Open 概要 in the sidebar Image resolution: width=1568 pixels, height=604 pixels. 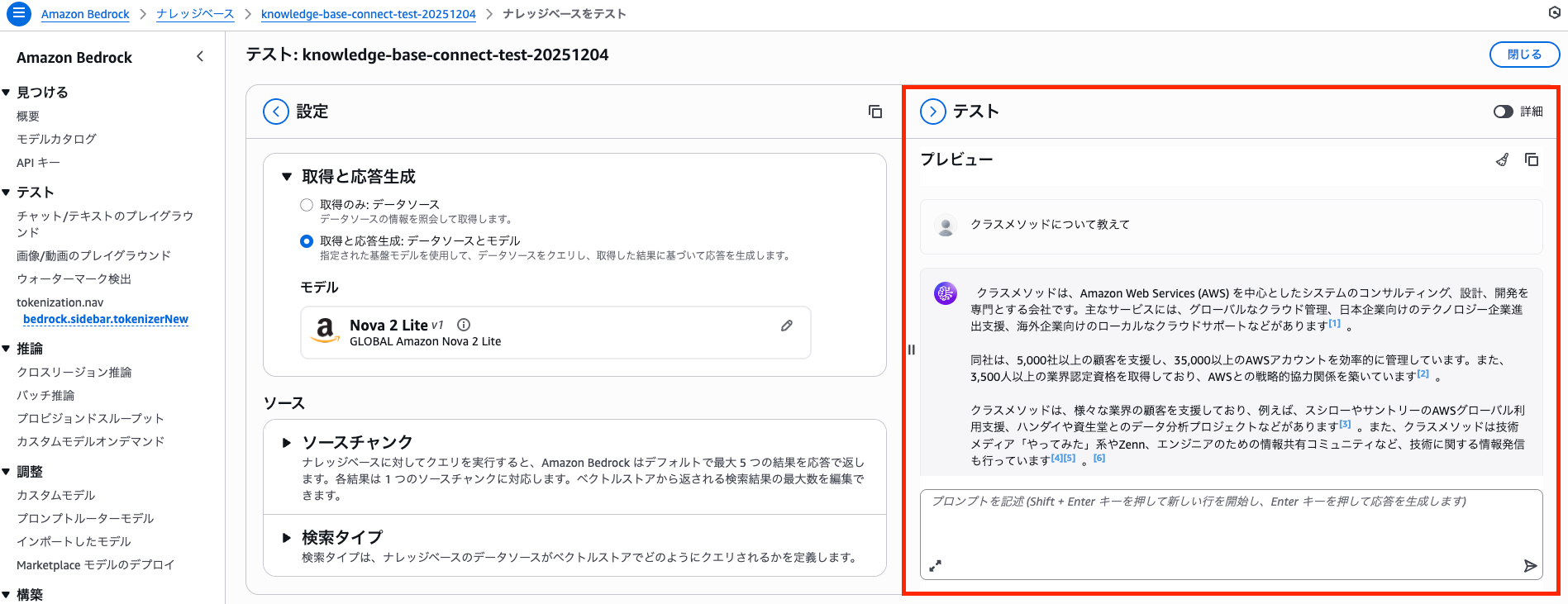coord(28,117)
